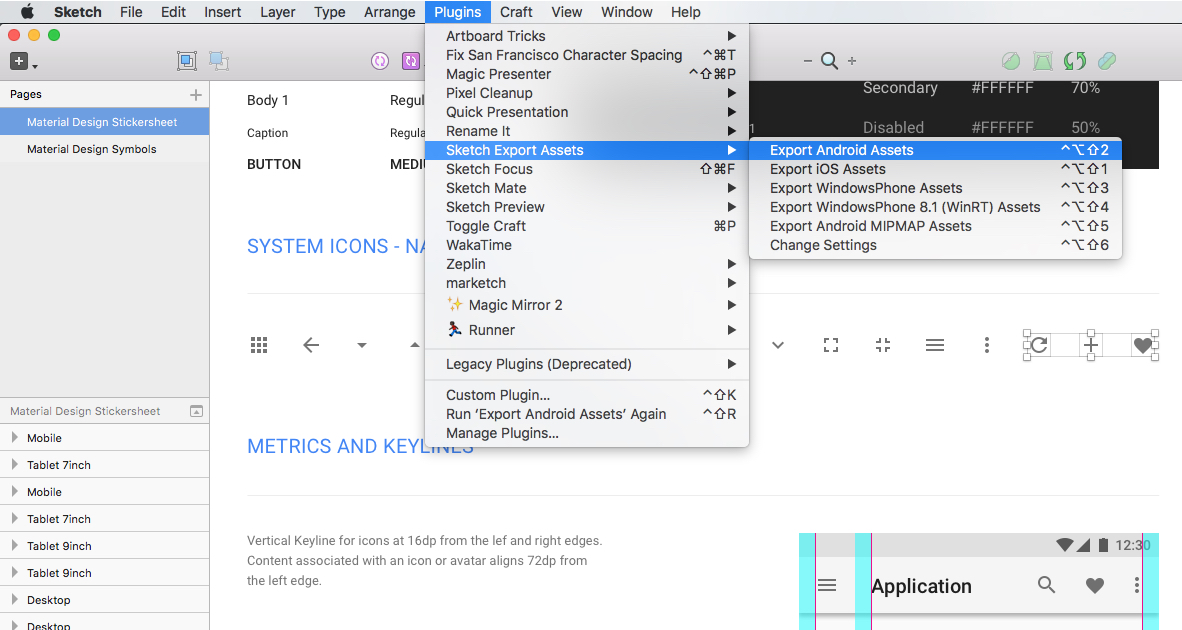Click the Insert plus button in toolbar
This screenshot has width=1182, height=630.
coord(19,61)
